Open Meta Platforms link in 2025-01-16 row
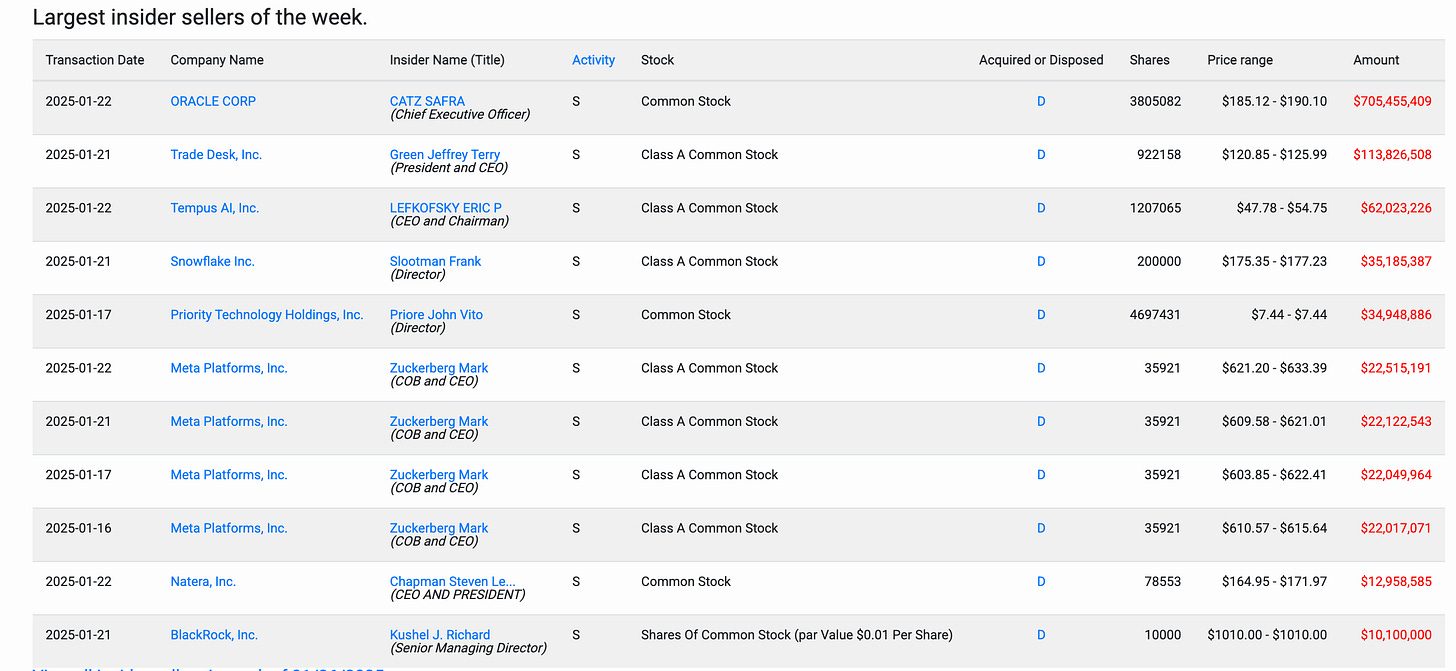The width and height of the screenshot is (1456, 671). (229, 528)
